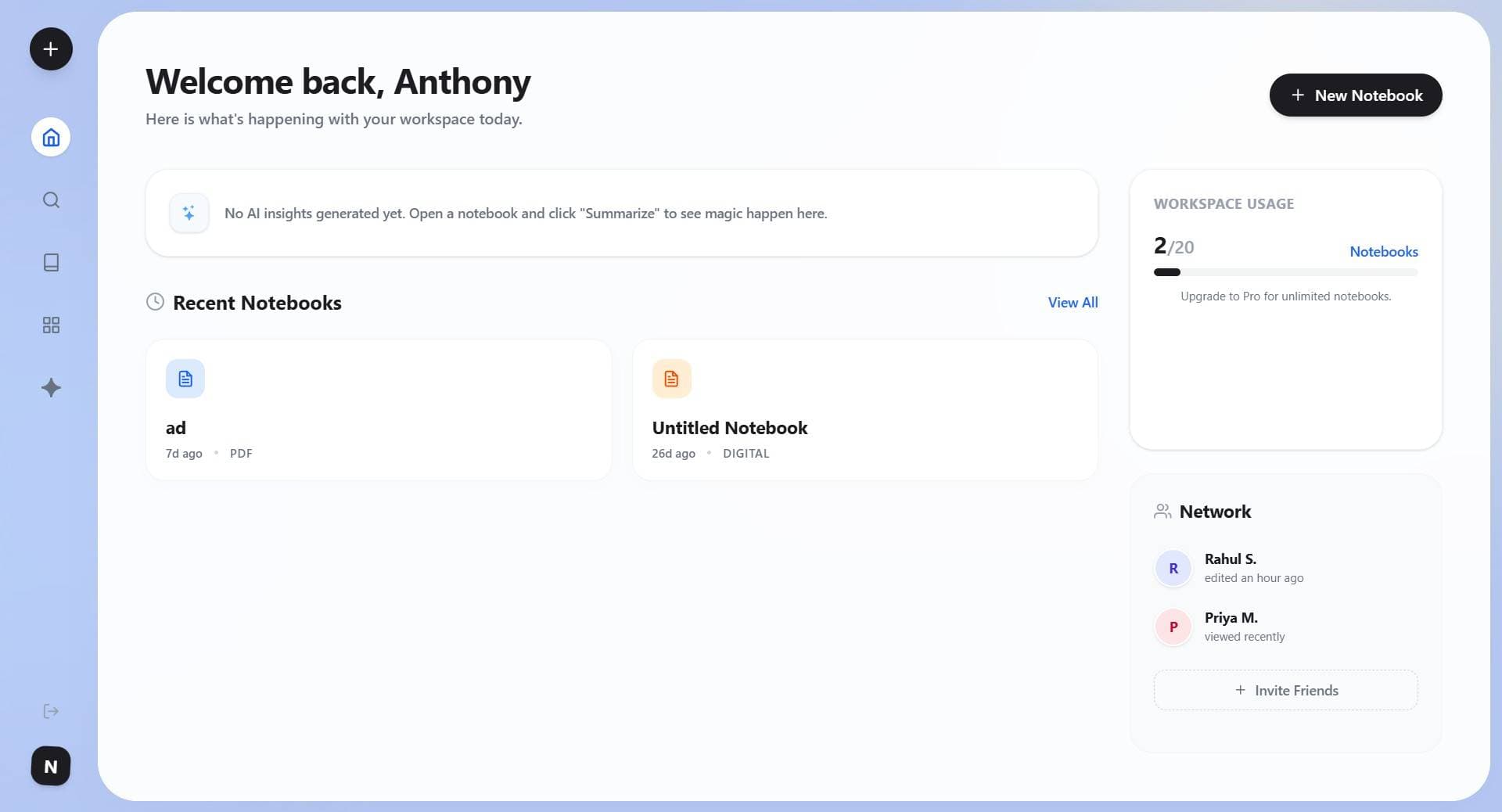Click the workspace usage progress bar

pyautogui.click(x=1286, y=272)
